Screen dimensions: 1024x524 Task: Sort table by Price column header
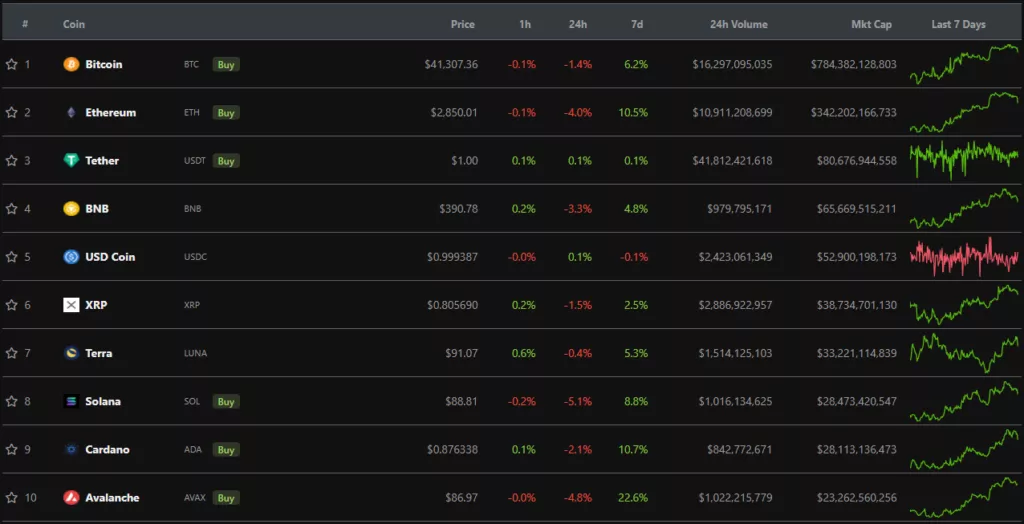click(462, 24)
